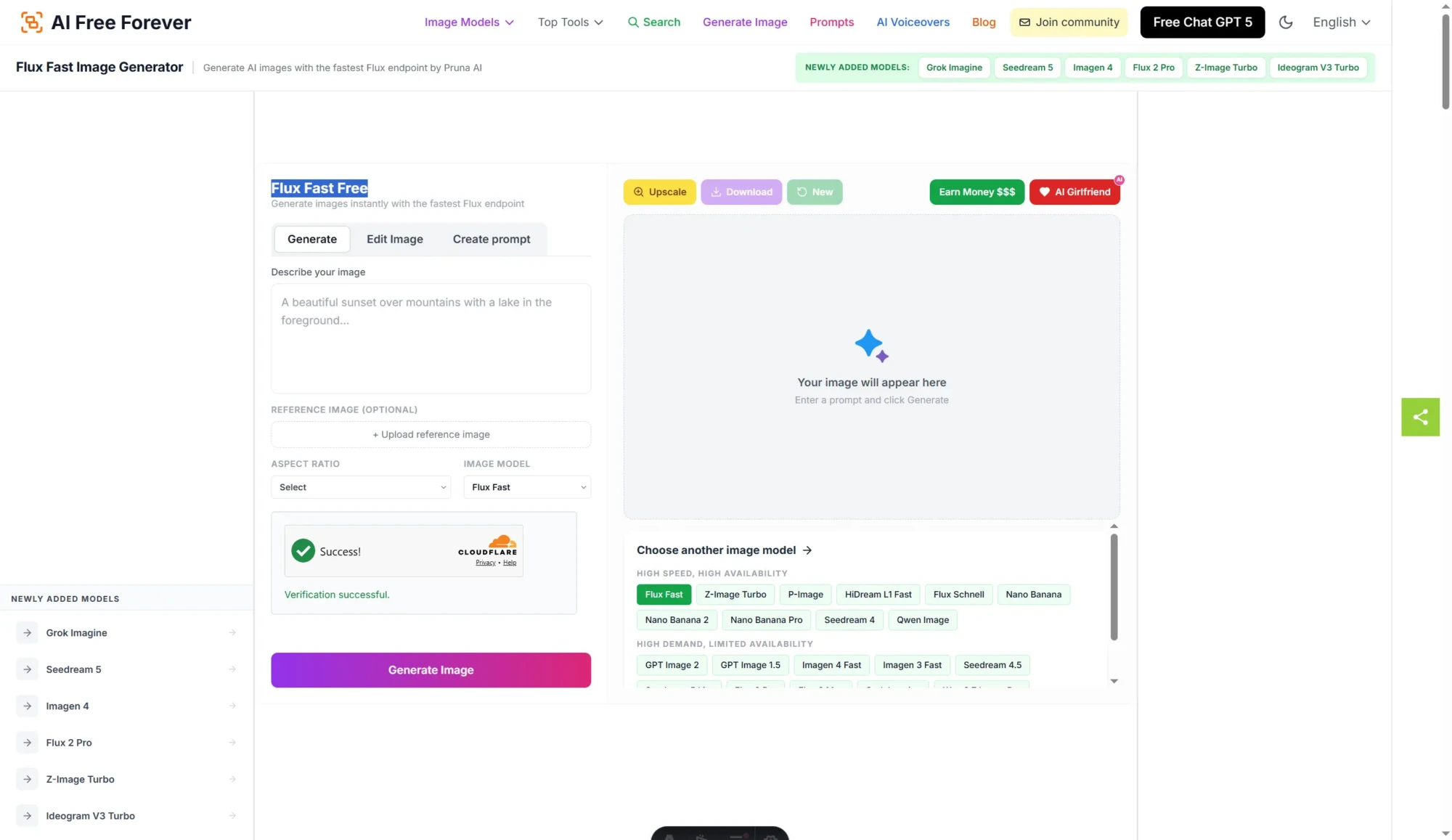Click the model list scrollbar down arrow

[1114, 681]
